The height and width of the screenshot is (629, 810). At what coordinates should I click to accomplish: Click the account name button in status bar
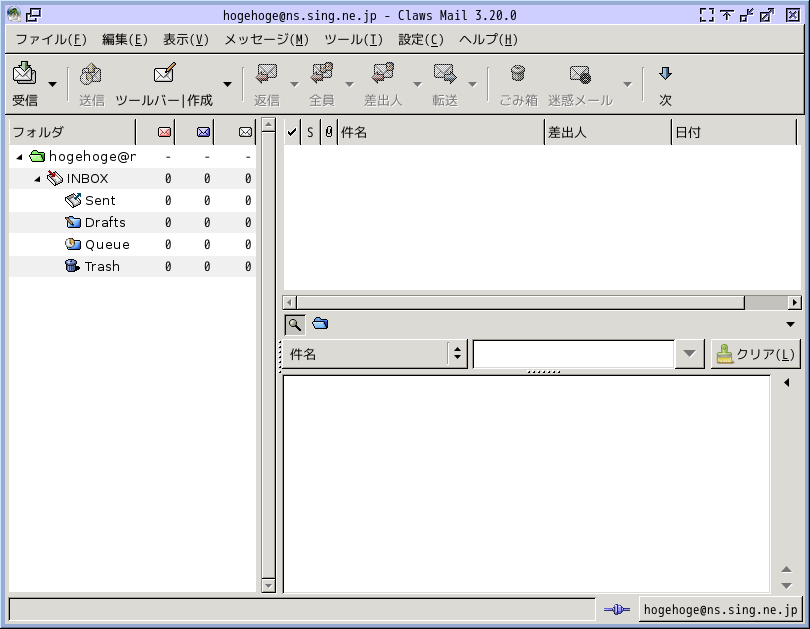[x=720, y=609]
